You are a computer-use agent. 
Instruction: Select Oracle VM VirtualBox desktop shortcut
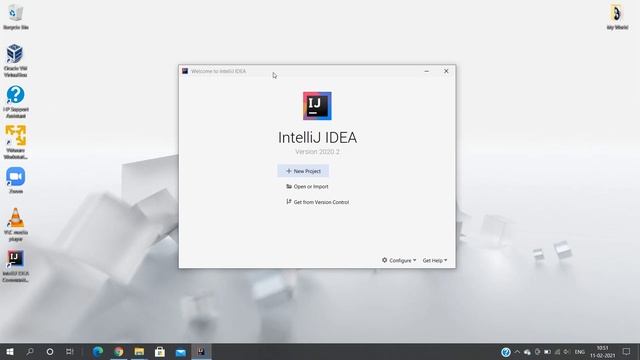point(16,60)
